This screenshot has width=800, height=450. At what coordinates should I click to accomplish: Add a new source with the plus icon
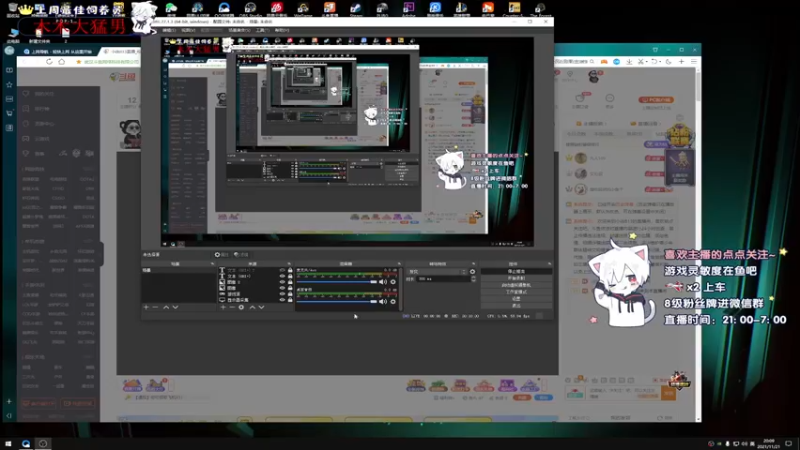pyautogui.click(x=223, y=307)
